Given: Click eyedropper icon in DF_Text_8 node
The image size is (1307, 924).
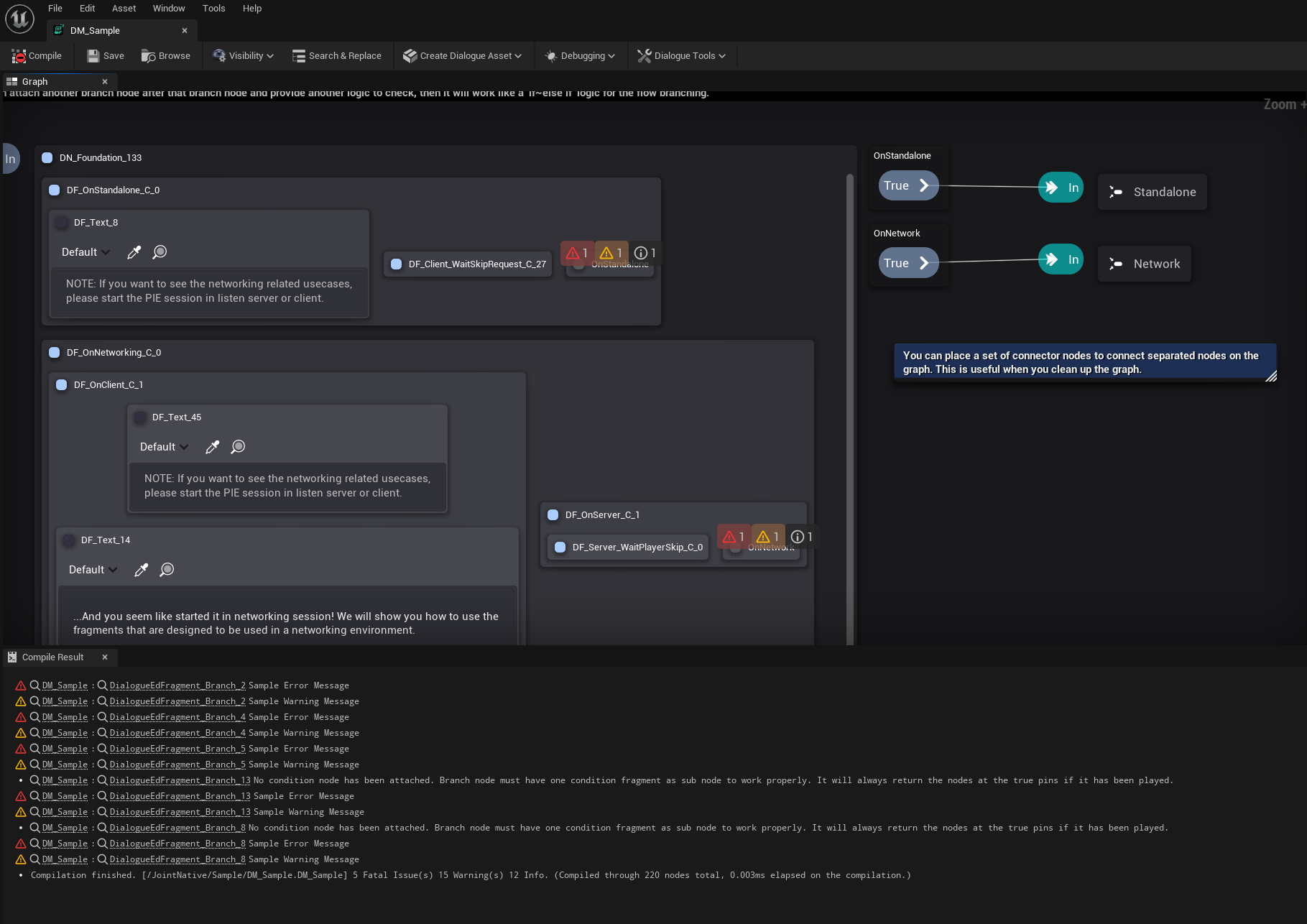Looking at the screenshot, I should (x=134, y=252).
